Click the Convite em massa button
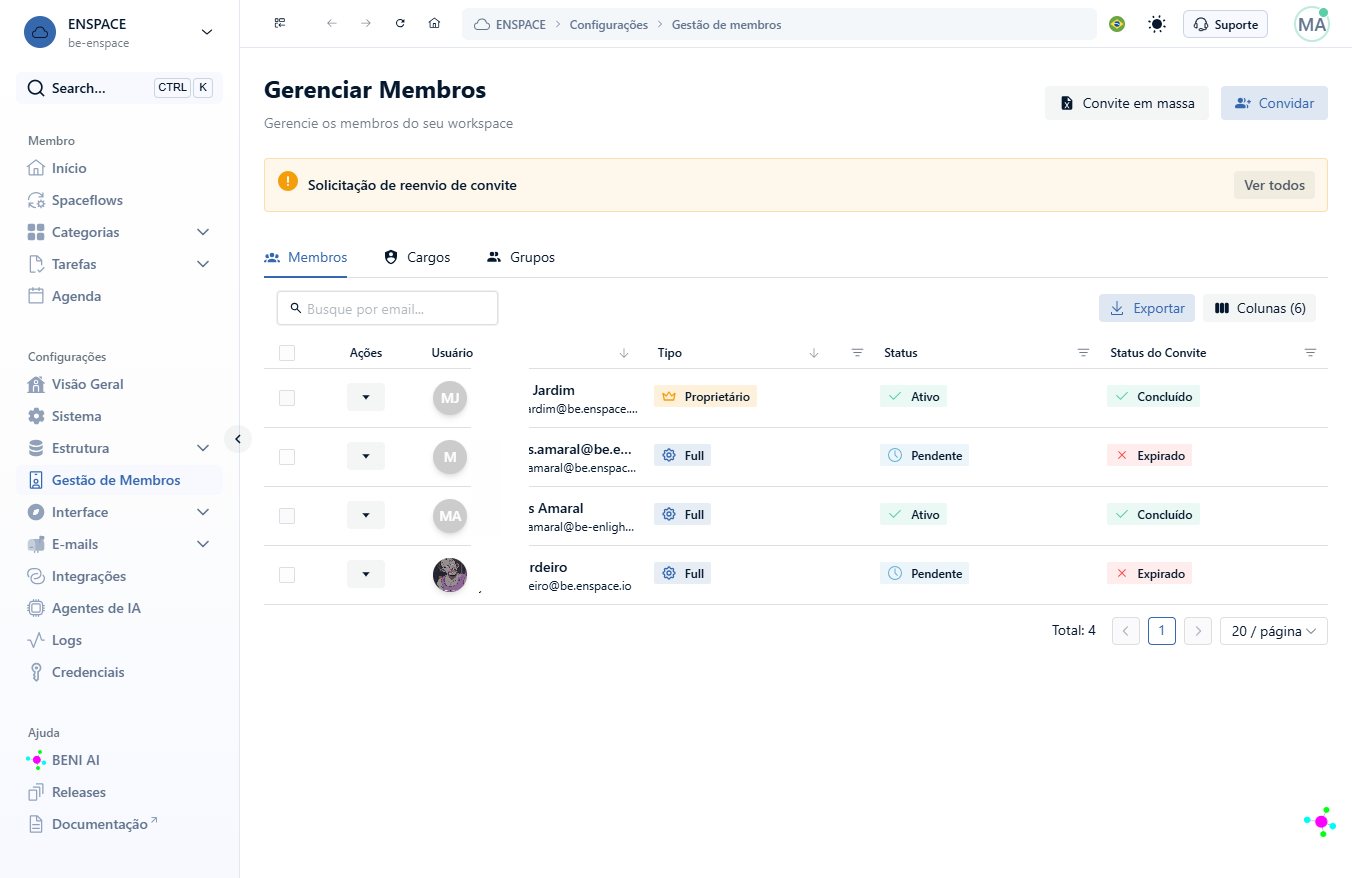The image size is (1352, 878). [x=1127, y=103]
